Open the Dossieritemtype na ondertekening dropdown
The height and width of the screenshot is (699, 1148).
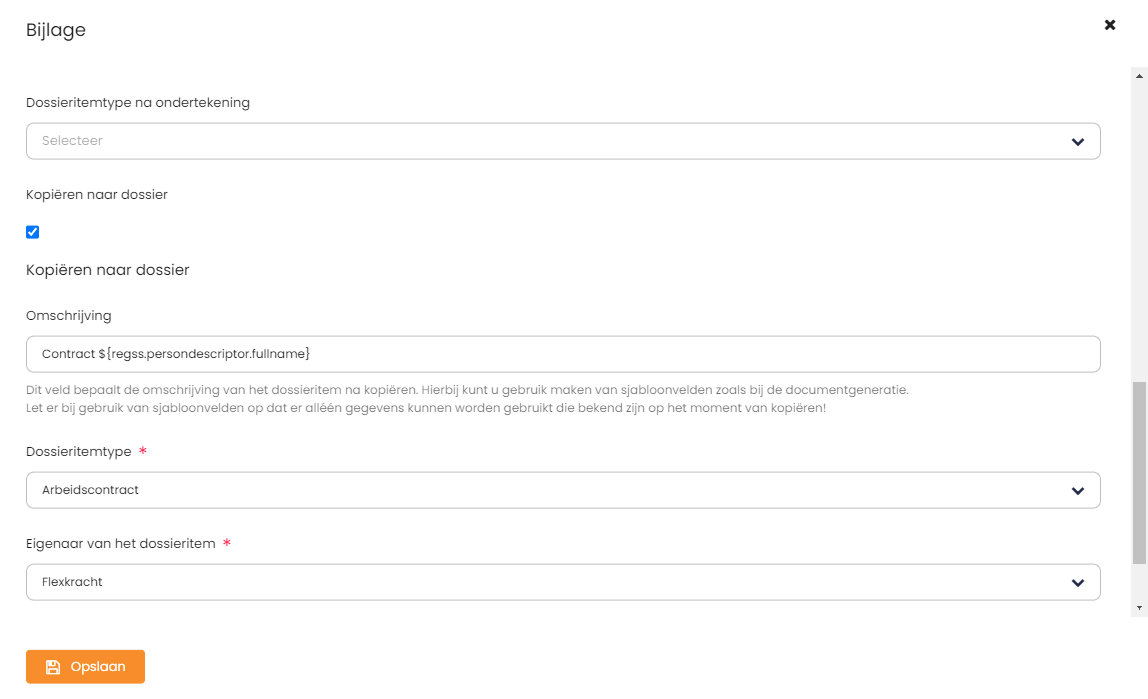(x=563, y=141)
